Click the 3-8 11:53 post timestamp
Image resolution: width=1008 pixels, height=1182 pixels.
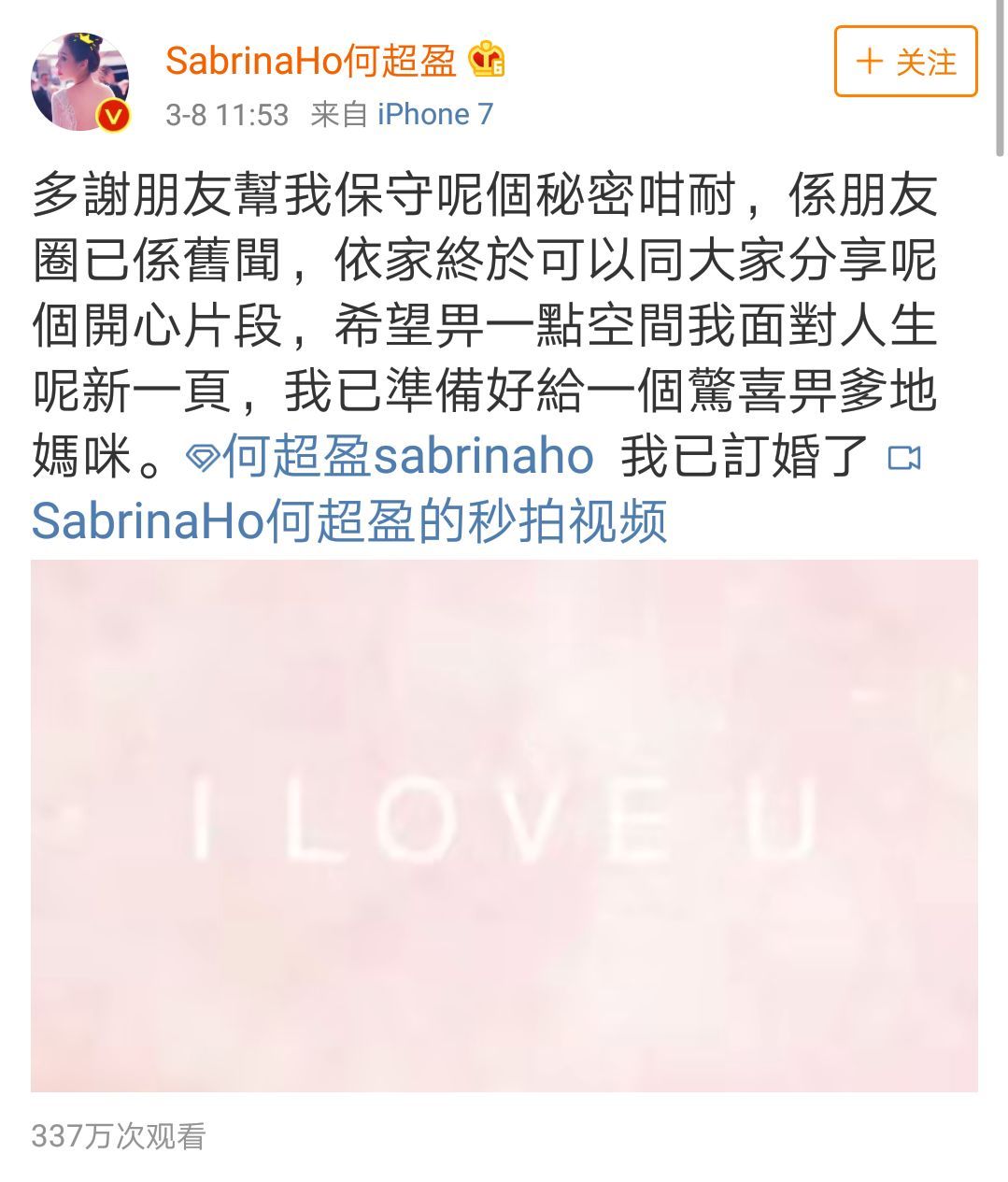click(x=227, y=114)
